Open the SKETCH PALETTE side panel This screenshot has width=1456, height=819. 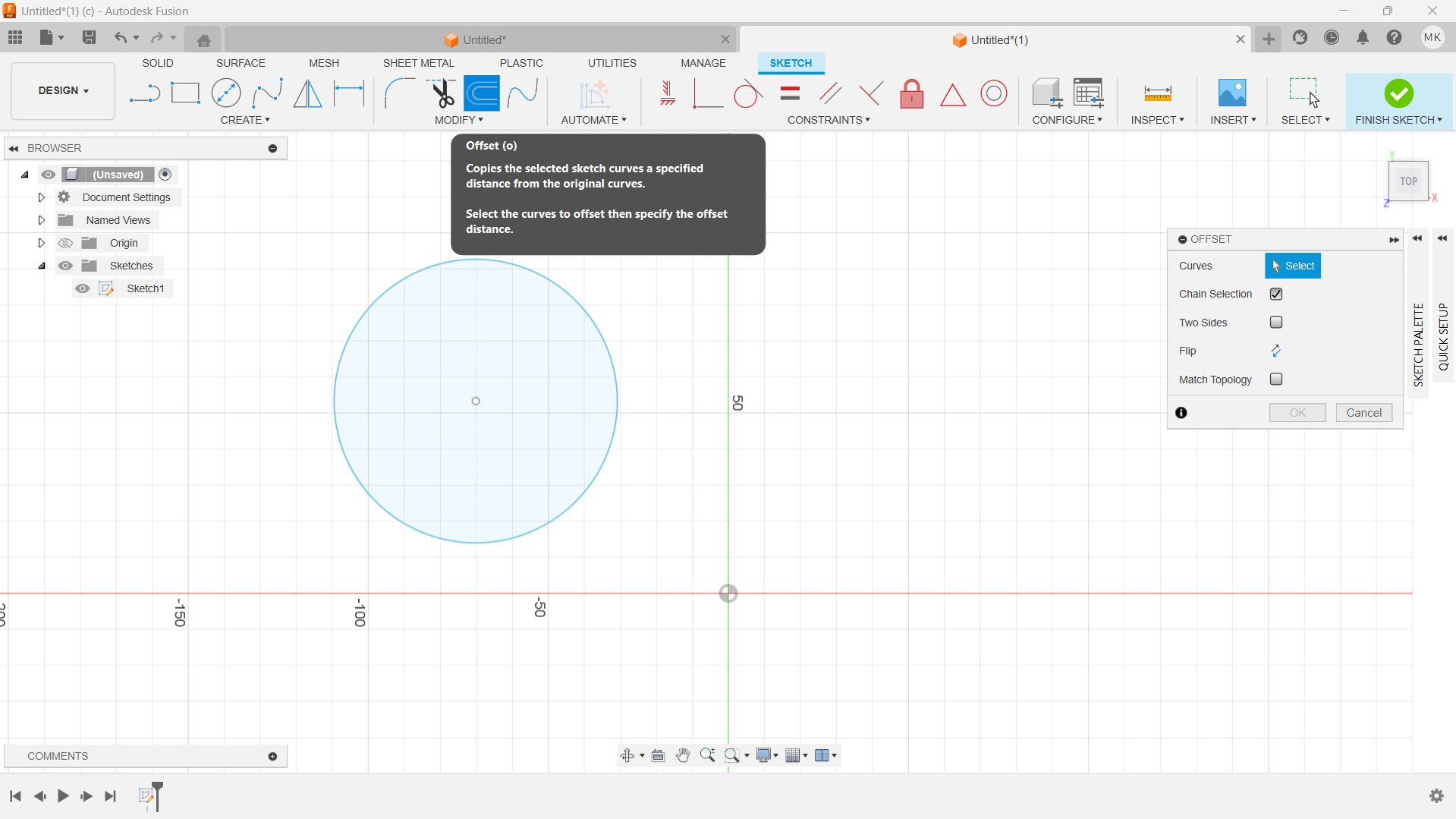pyautogui.click(x=1418, y=345)
